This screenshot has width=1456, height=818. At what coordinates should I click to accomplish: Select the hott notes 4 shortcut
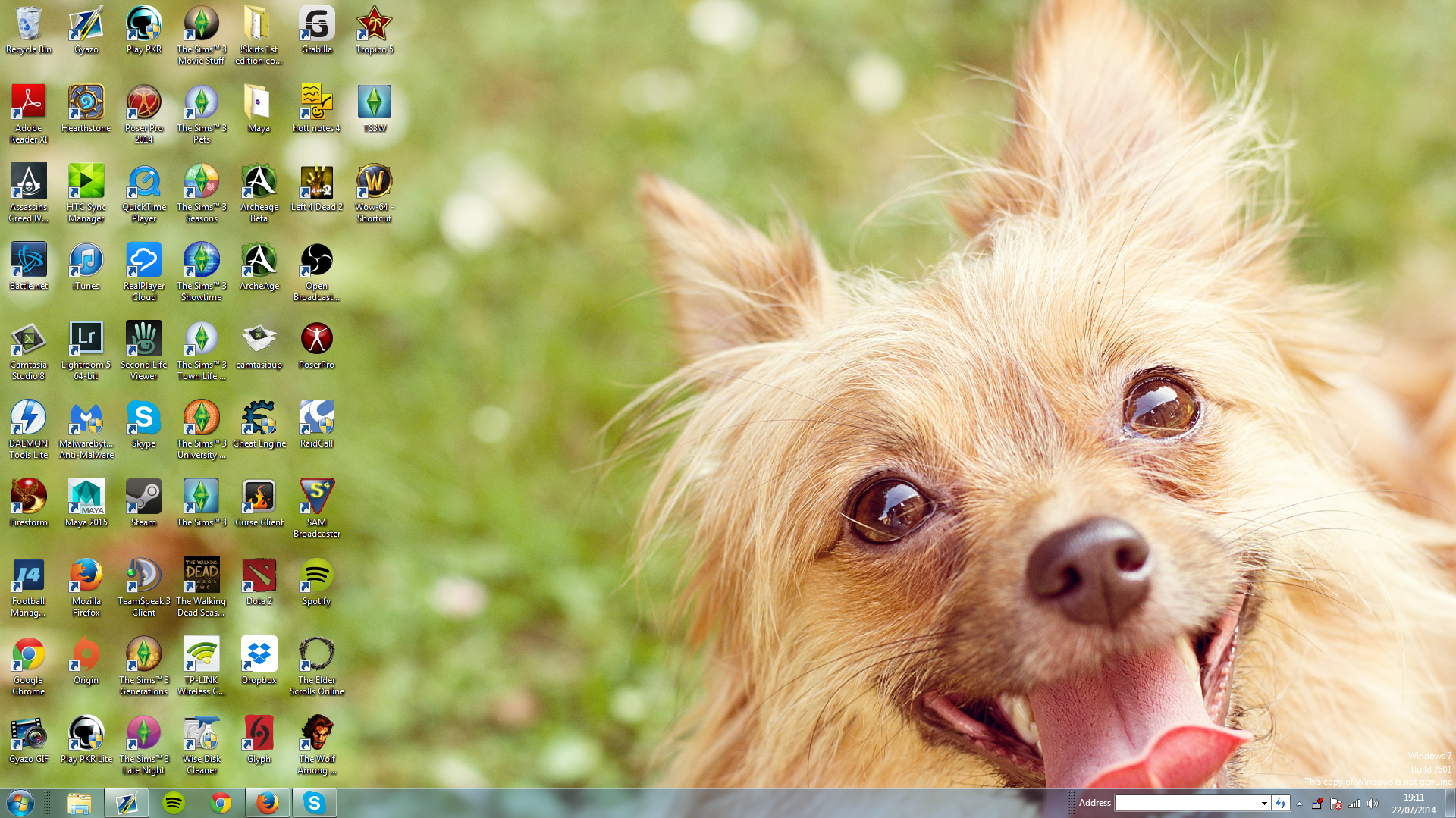coord(317,109)
